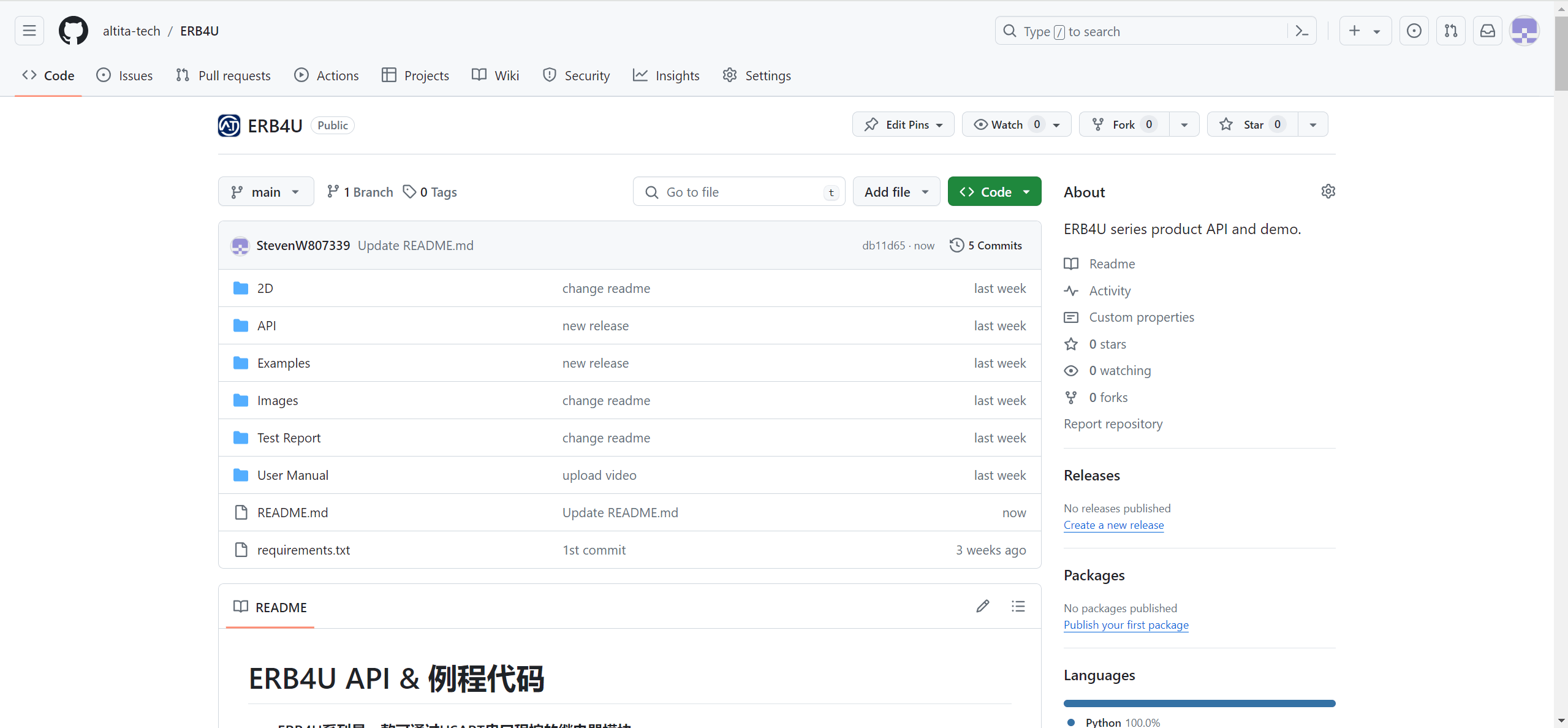This screenshot has height=728, width=1568.
Task: Open the notifications inbox icon
Action: pyautogui.click(x=1488, y=31)
